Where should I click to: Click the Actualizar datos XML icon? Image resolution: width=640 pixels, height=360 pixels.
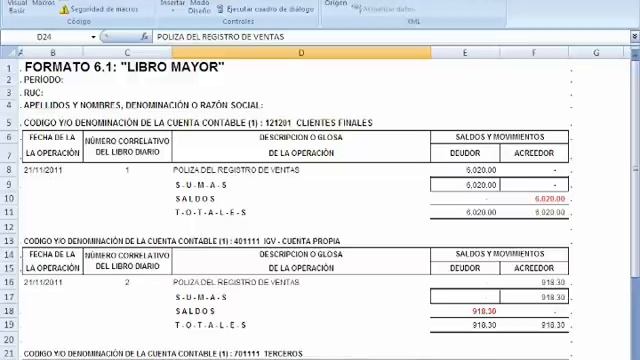(x=357, y=8)
